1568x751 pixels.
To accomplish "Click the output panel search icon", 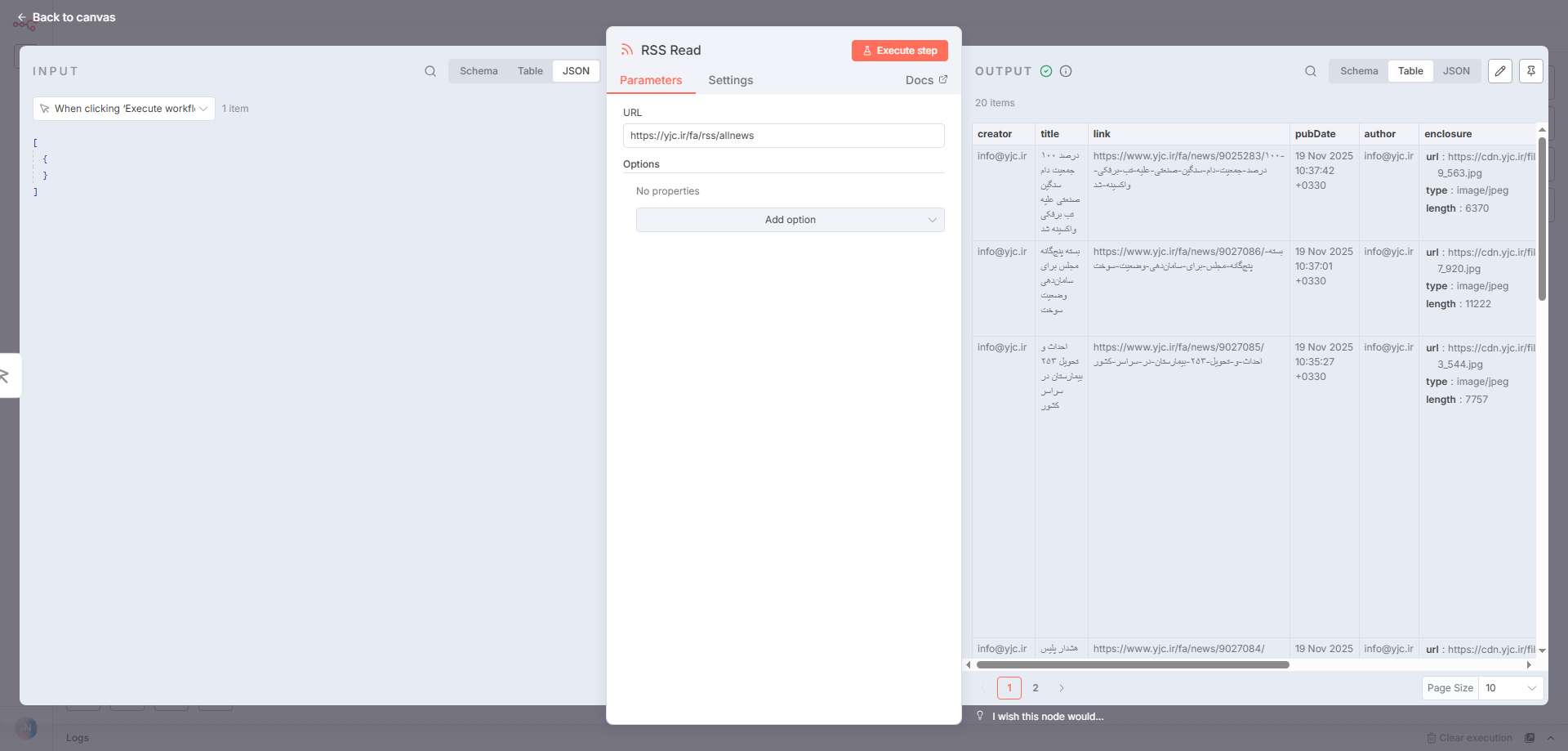I will (1311, 71).
